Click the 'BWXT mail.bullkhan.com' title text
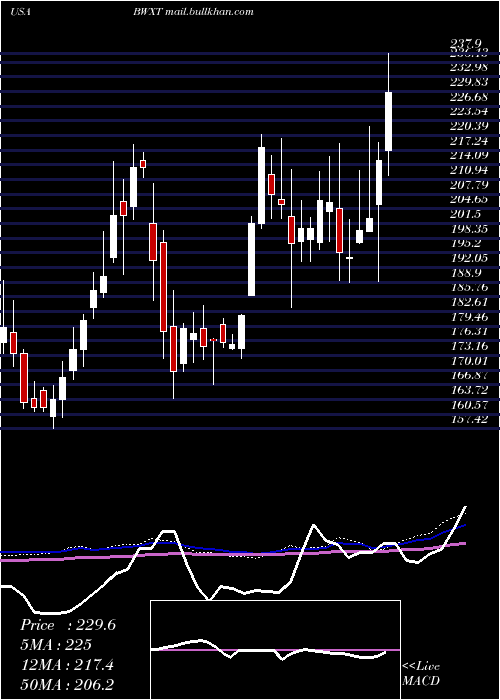 193,12
